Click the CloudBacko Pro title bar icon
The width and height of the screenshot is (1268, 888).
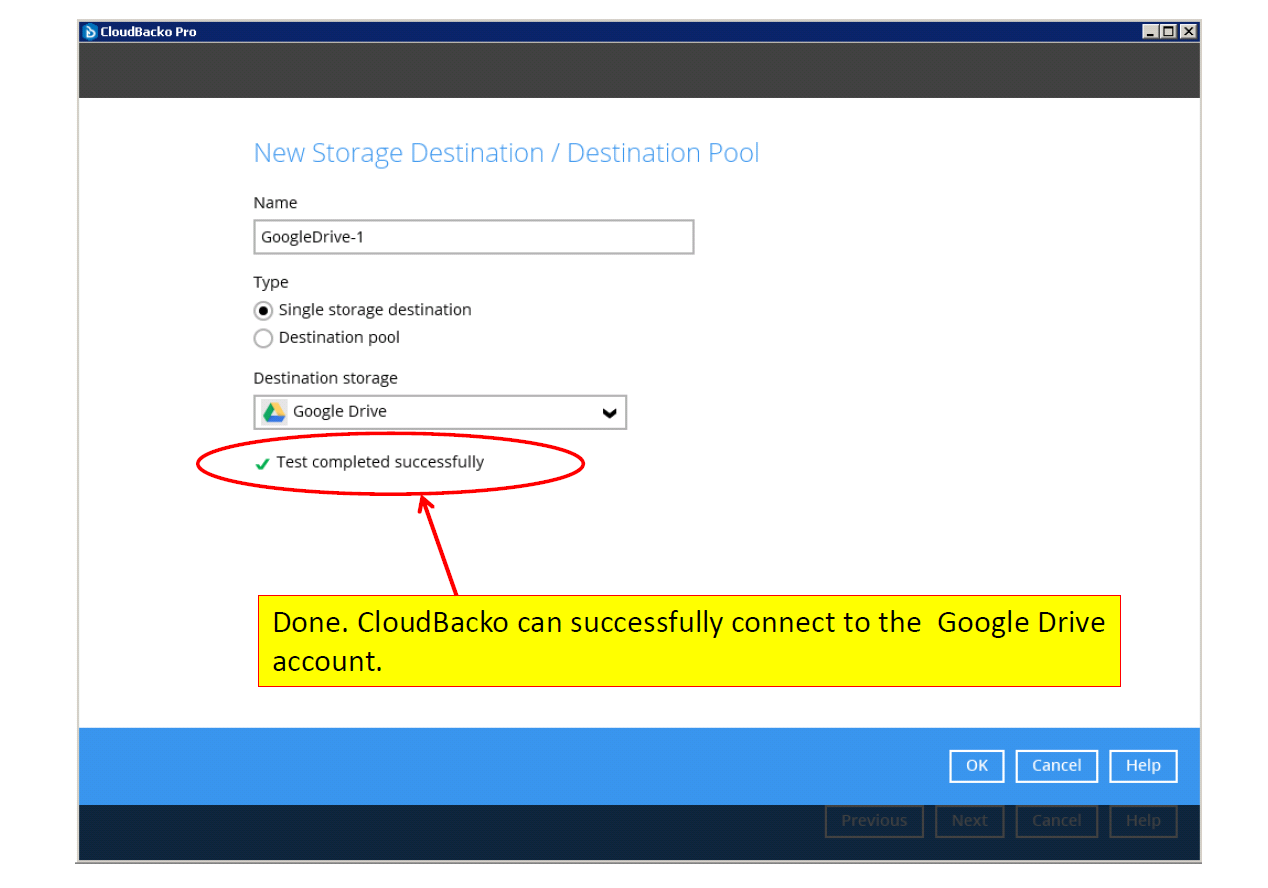coord(90,32)
